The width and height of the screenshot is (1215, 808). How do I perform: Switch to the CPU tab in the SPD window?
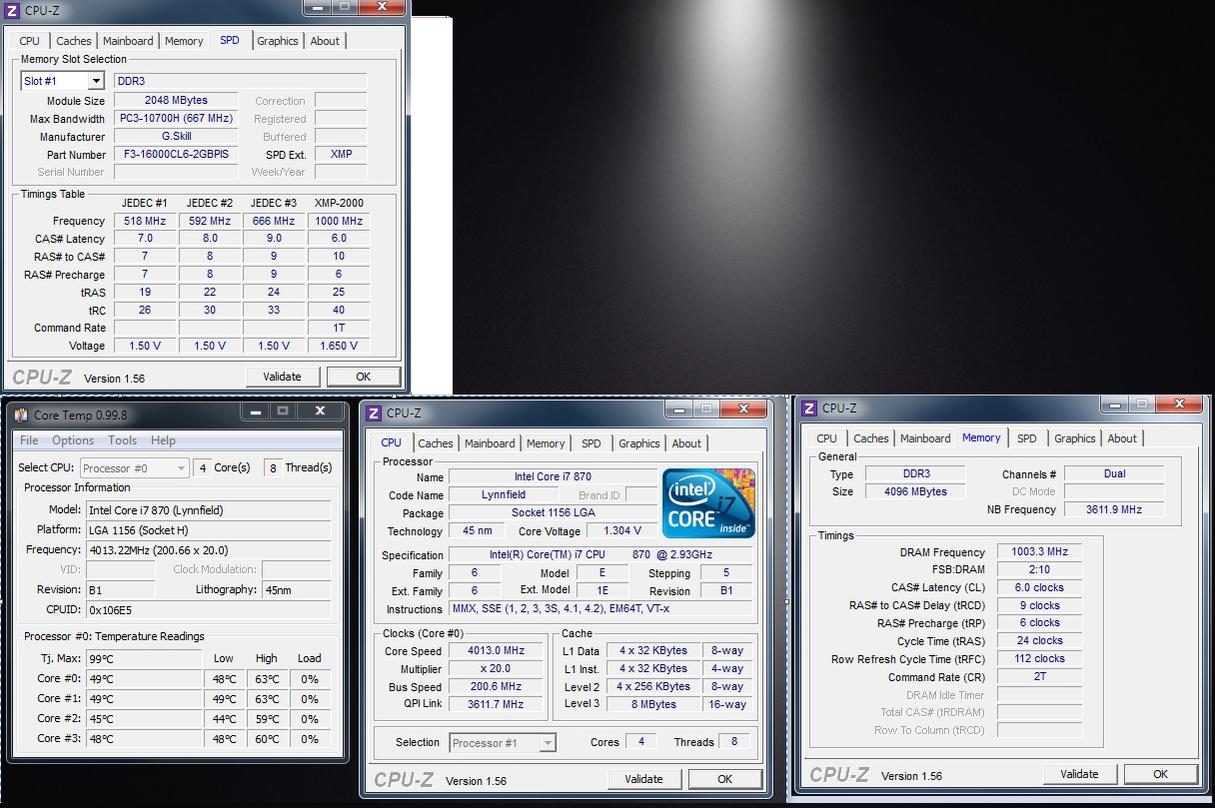30,41
